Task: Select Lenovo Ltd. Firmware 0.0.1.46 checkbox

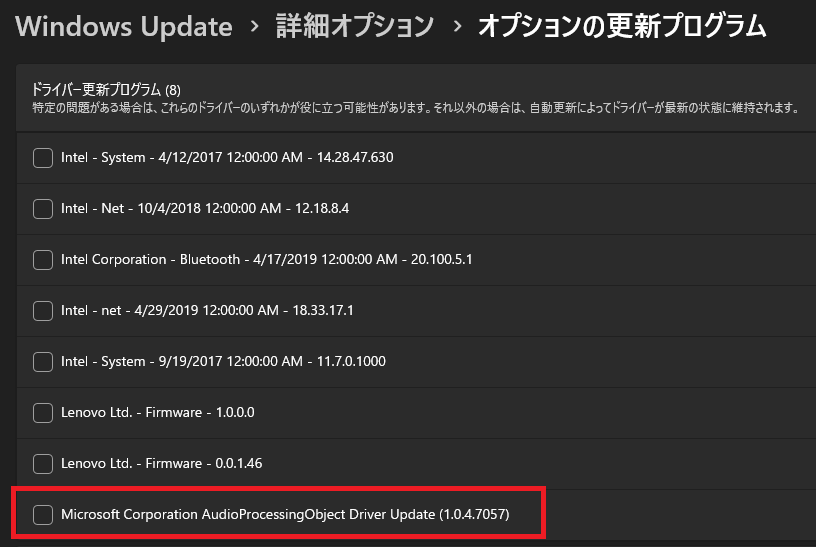Action: (x=43, y=464)
